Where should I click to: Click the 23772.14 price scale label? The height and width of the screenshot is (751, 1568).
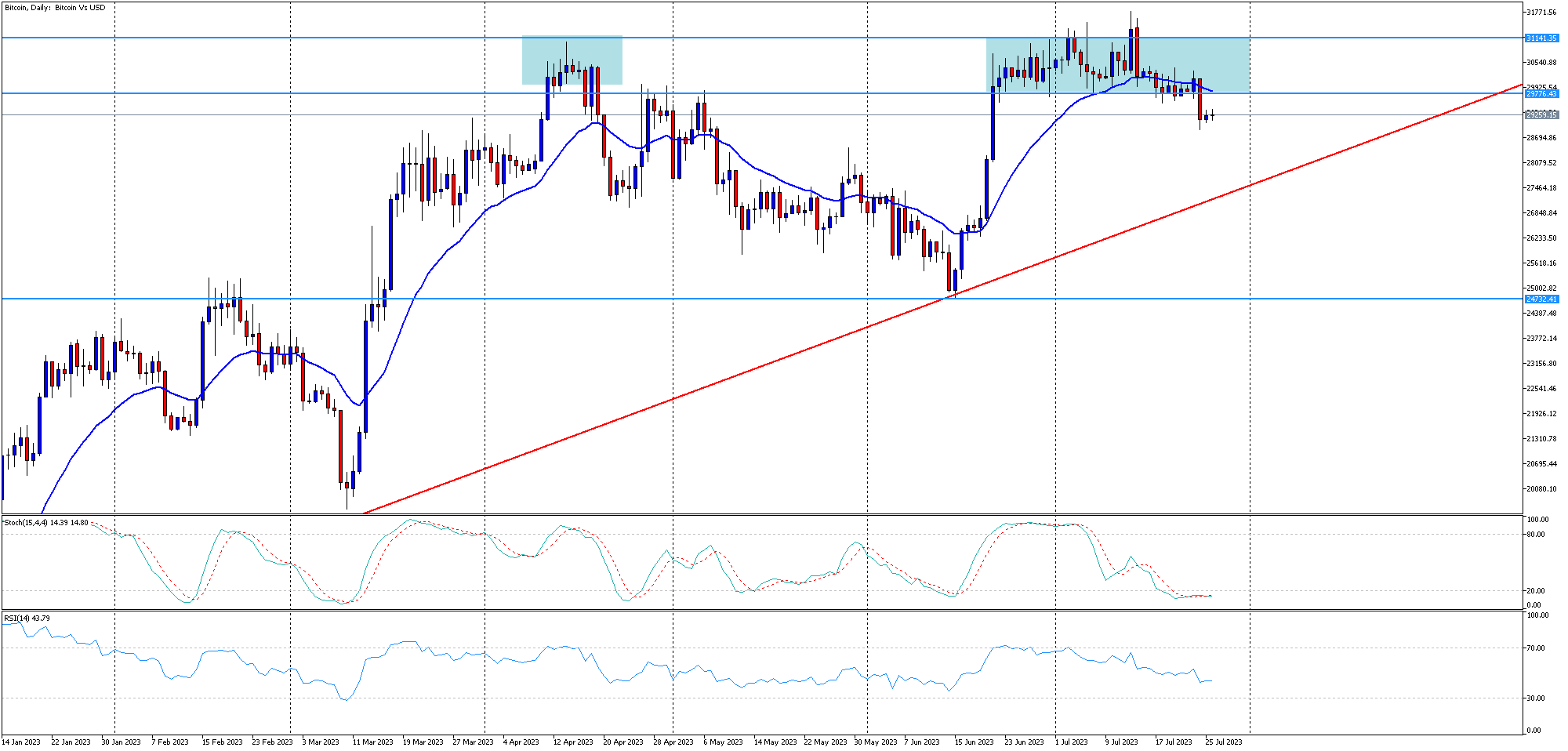1541,339
